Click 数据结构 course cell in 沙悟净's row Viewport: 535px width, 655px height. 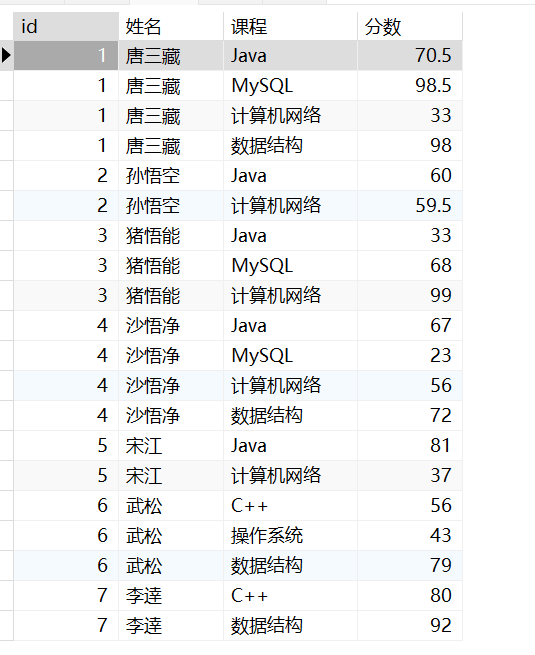coord(291,416)
